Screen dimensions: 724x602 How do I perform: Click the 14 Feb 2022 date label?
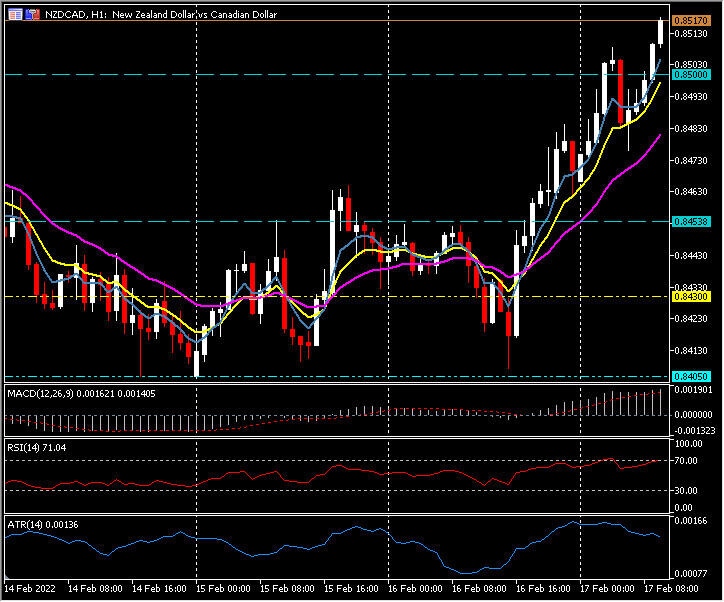[30, 589]
